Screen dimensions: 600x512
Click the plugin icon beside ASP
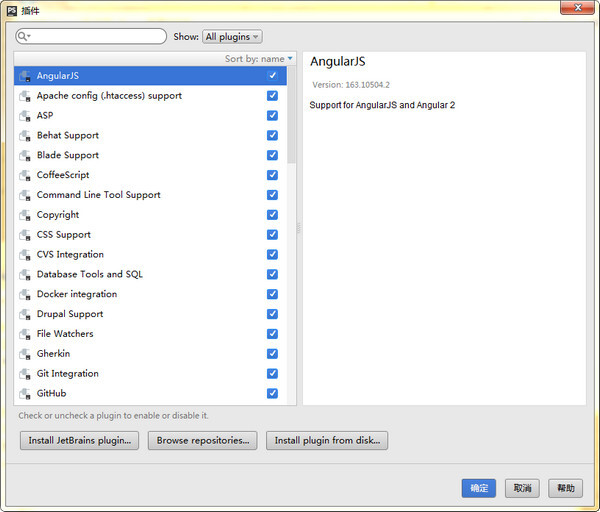[25, 116]
